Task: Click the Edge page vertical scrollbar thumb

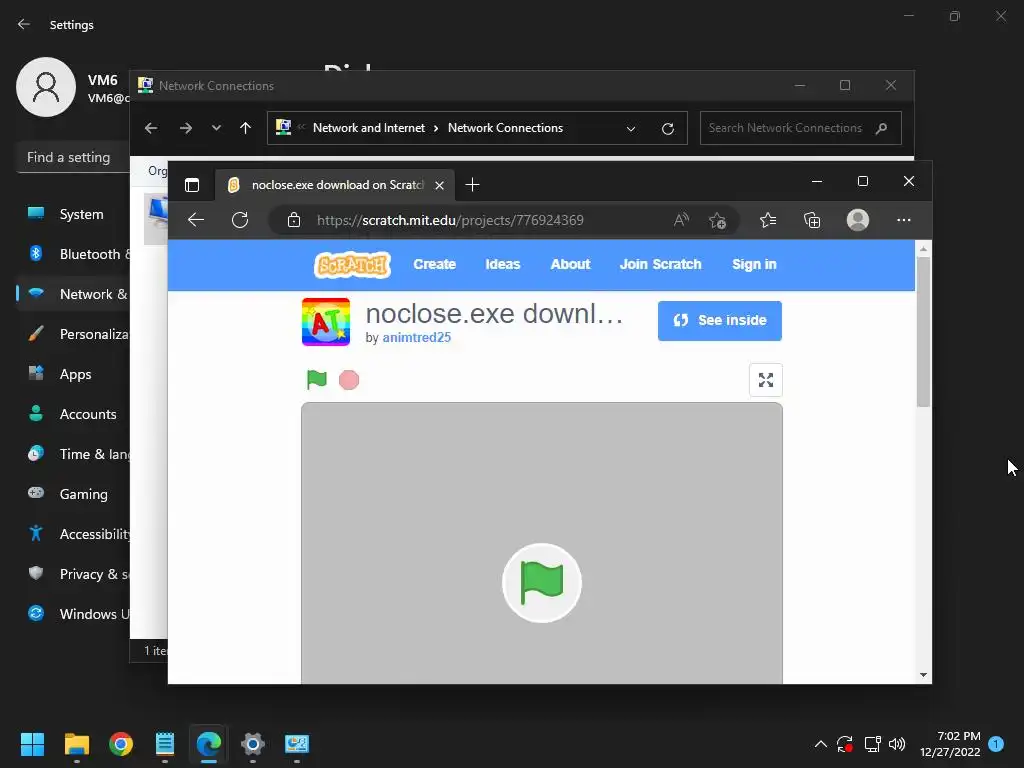Action: coord(923,332)
